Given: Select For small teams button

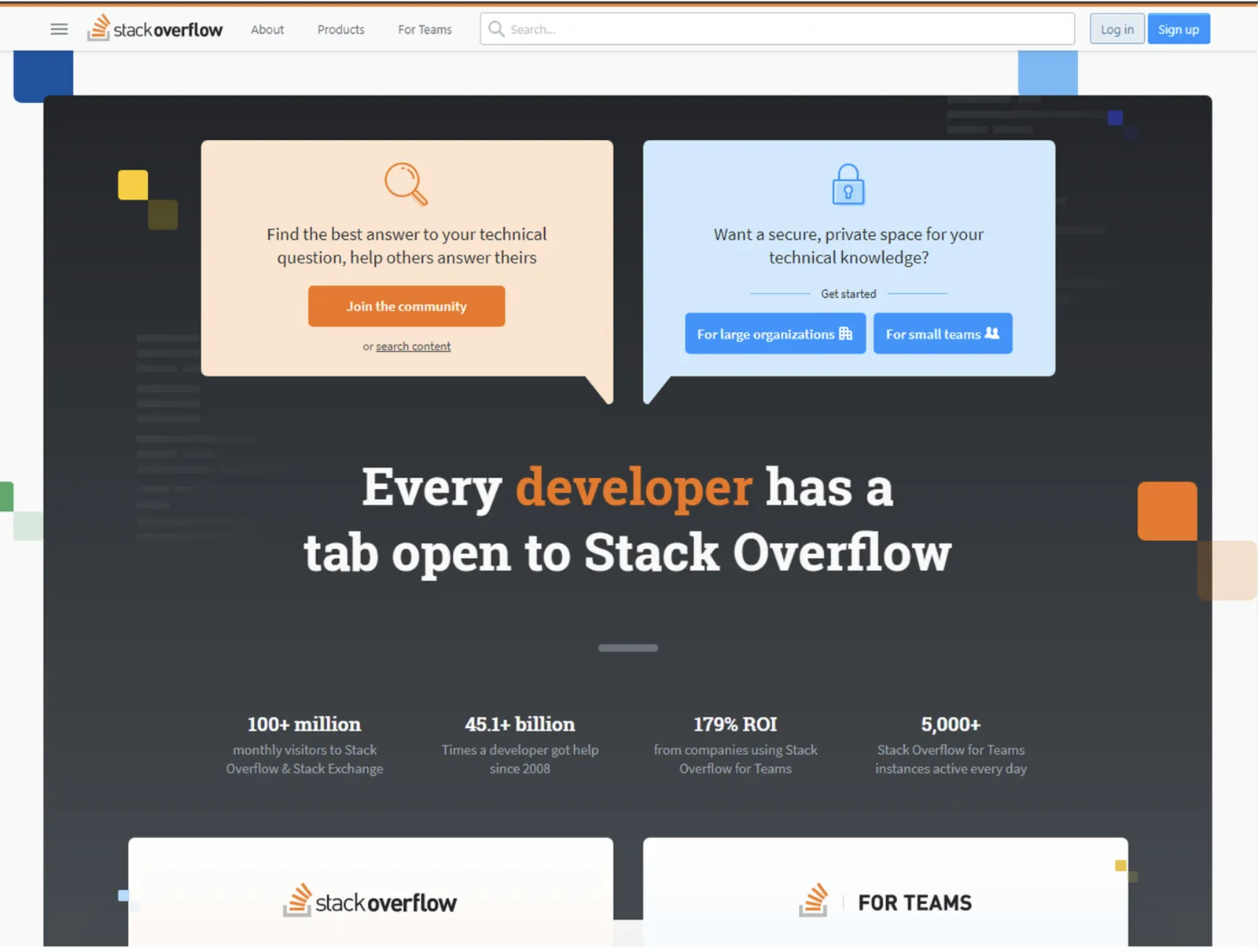Looking at the screenshot, I should [943, 333].
